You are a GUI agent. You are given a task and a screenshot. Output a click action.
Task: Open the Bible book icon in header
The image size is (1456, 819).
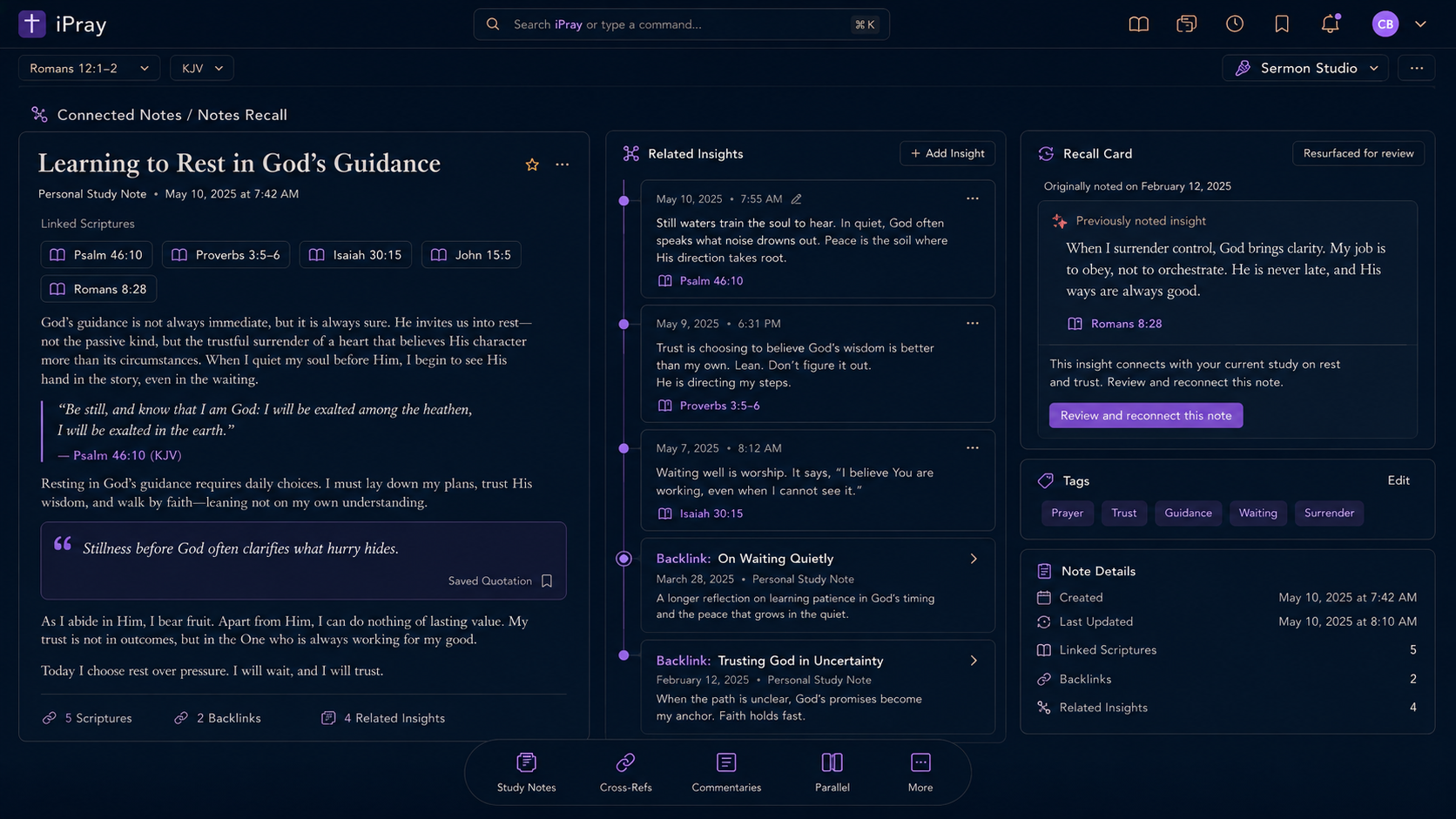tap(1138, 24)
